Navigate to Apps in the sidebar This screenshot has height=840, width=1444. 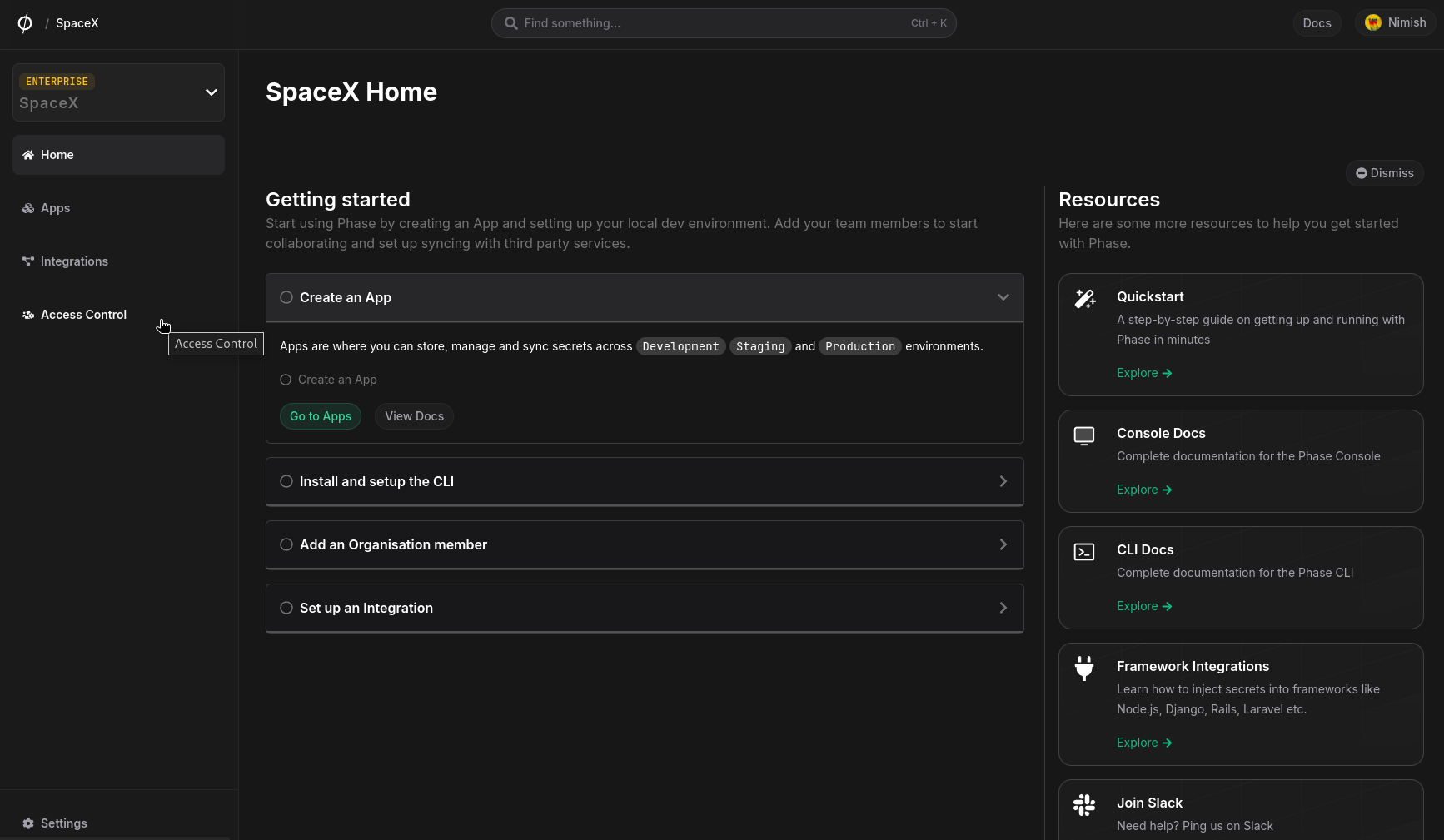click(x=118, y=208)
